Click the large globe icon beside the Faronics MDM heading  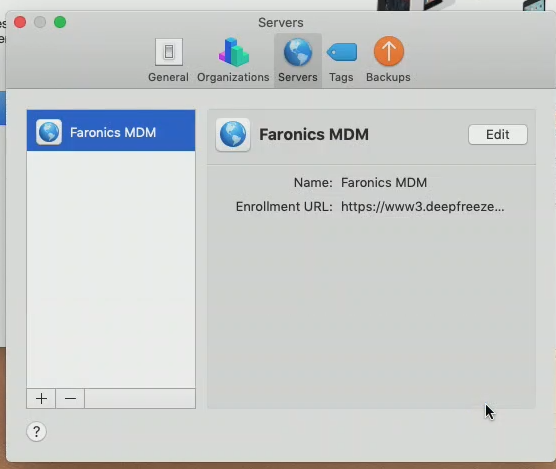[233, 135]
